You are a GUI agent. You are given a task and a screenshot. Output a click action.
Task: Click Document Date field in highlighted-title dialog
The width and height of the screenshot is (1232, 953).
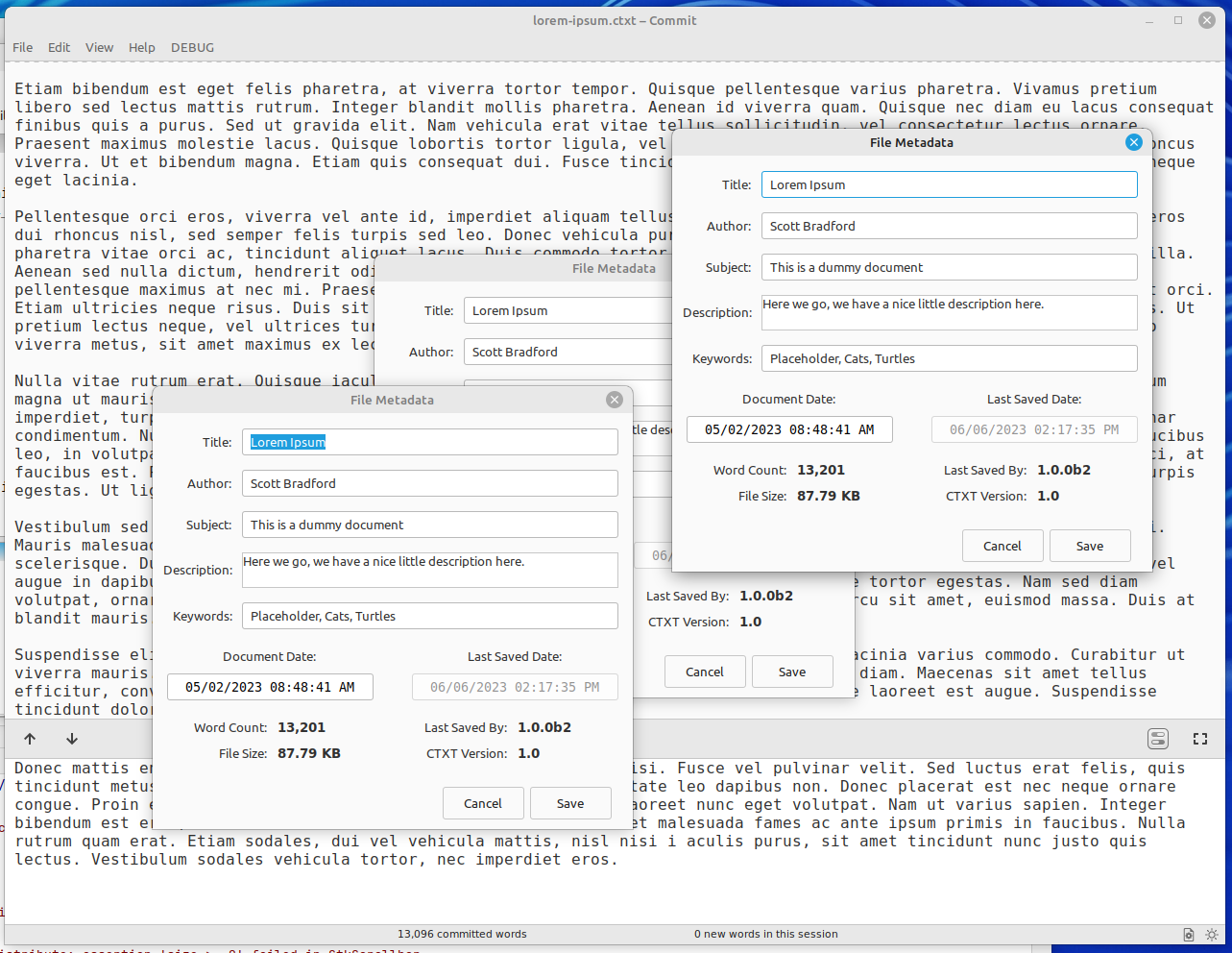[270, 687]
